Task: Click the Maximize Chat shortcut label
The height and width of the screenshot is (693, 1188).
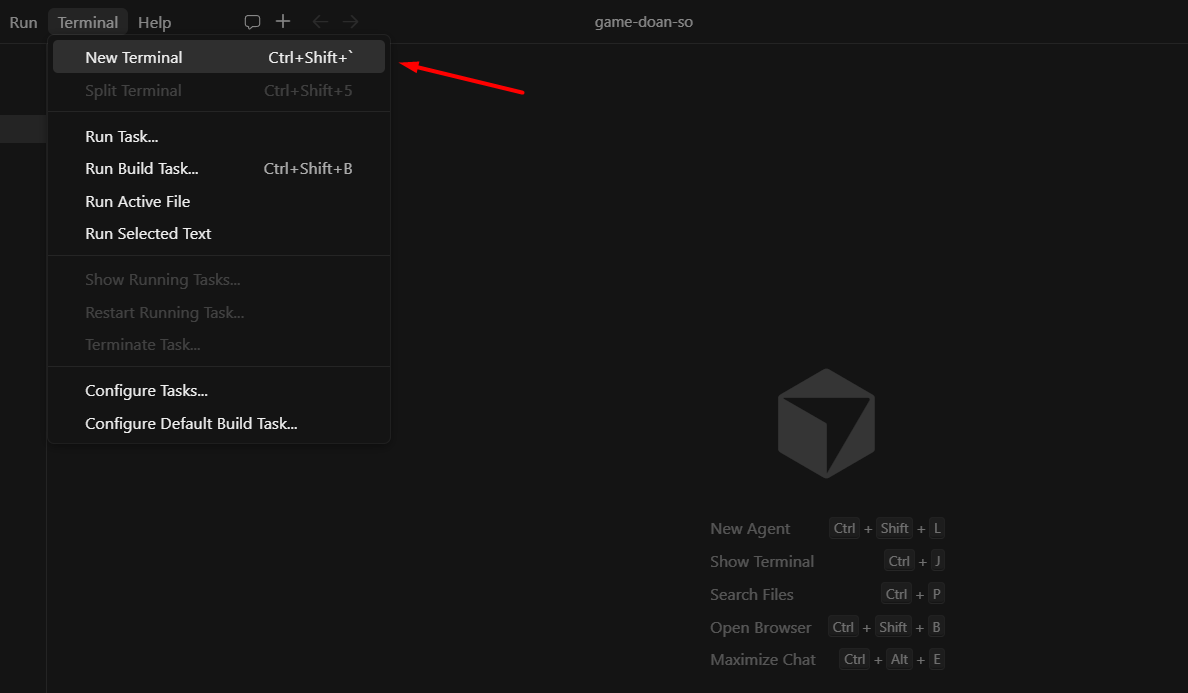Action: coord(763,660)
